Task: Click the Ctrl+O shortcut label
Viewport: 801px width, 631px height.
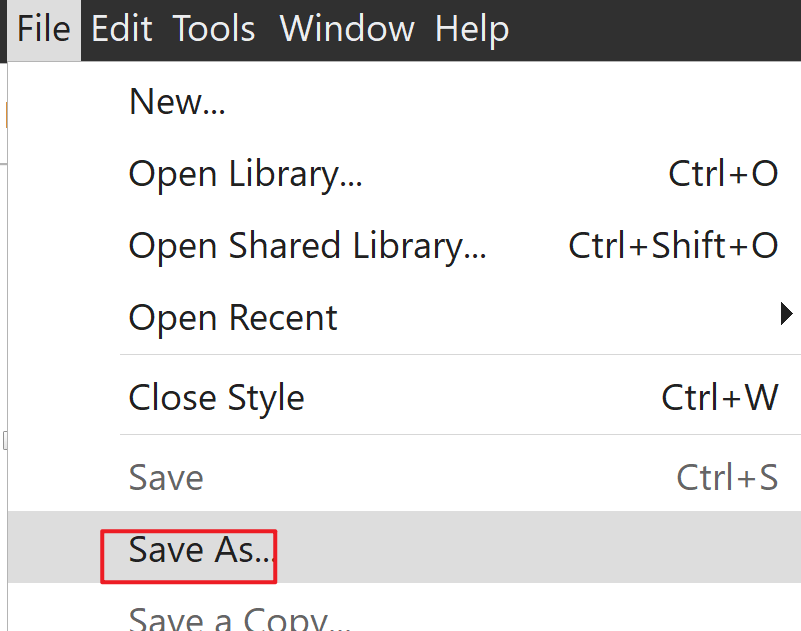Action: [723, 174]
